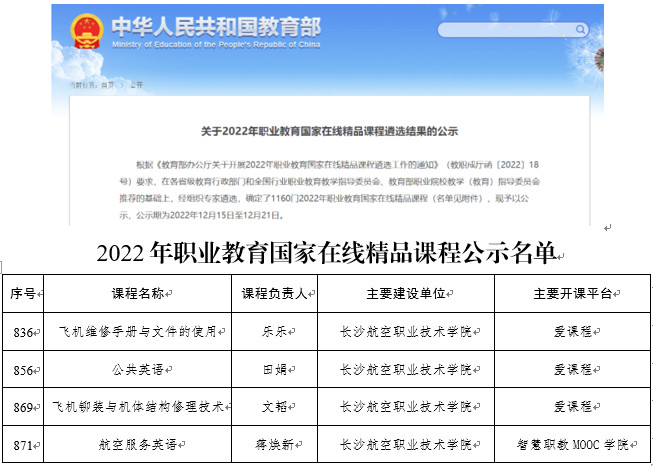Click the 公示名单 document heading

[326, 253]
